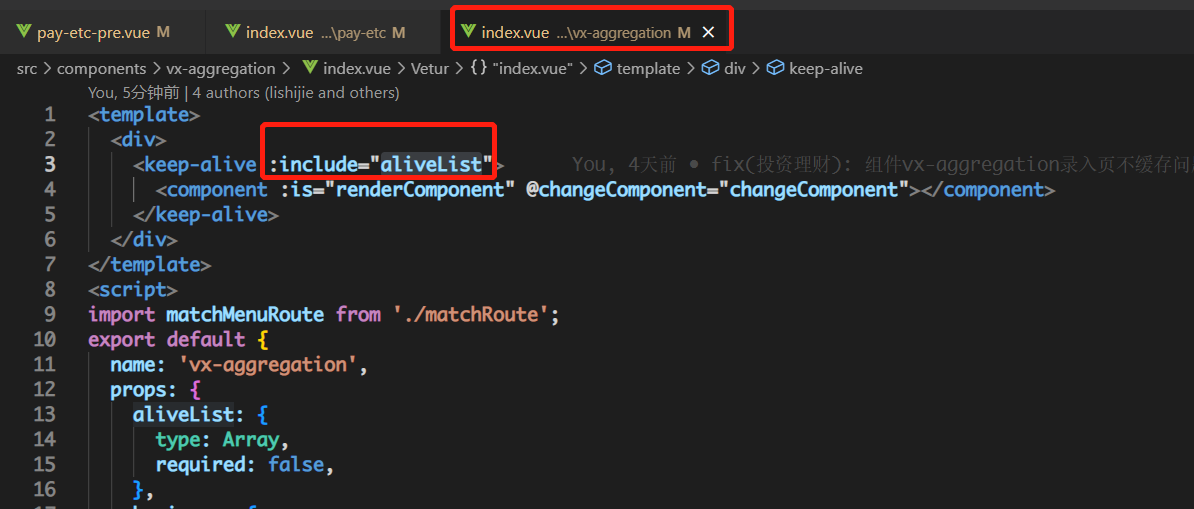Click the aliveList attribute value on line 3
Image resolution: width=1194 pixels, height=509 pixels.
click(431, 164)
